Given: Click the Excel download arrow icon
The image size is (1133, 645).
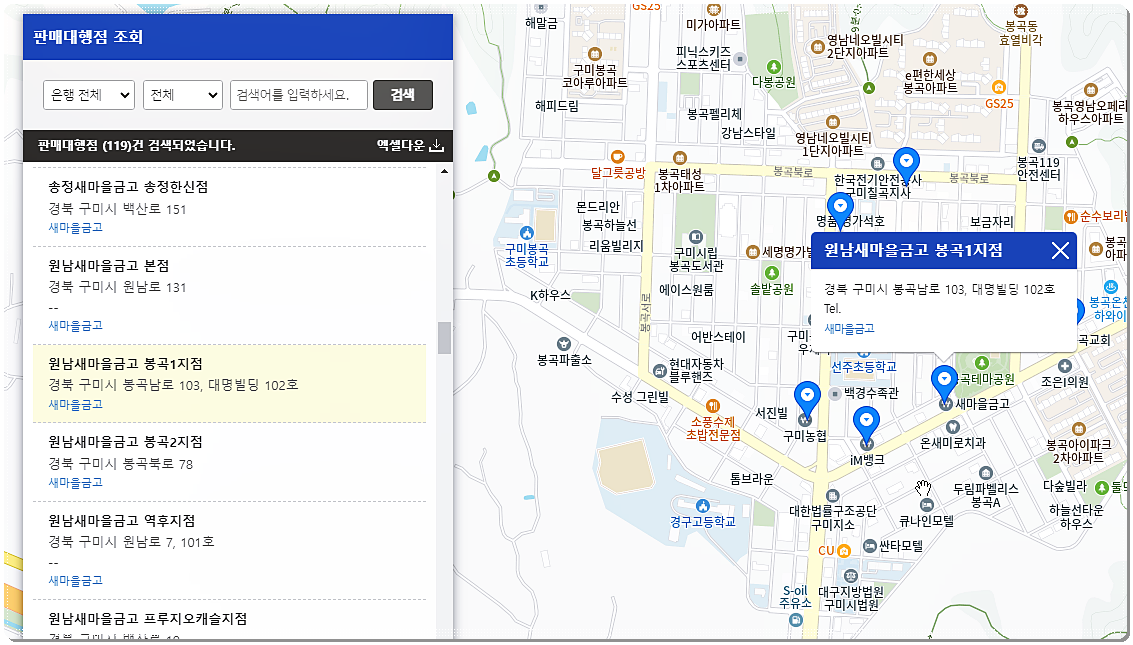Looking at the screenshot, I should click(x=436, y=145).
